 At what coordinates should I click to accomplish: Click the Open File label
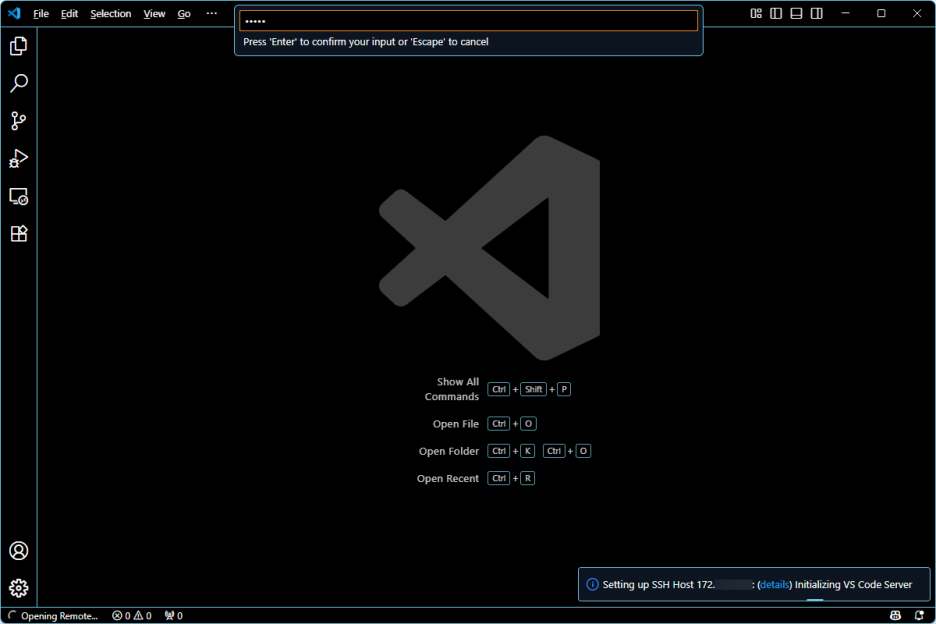point(455,423)
